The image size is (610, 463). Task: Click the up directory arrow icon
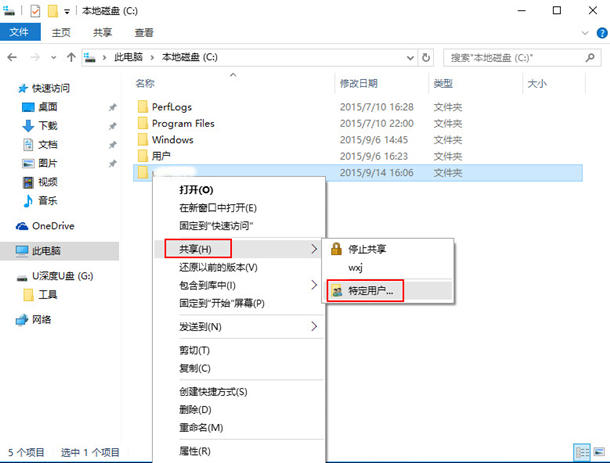click(x=71, y=57)
